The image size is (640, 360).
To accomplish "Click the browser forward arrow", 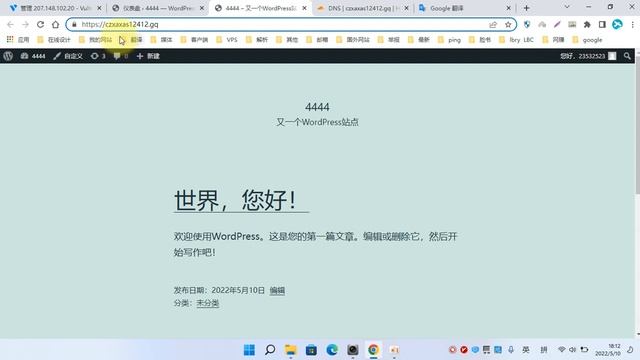I will 25,24.
